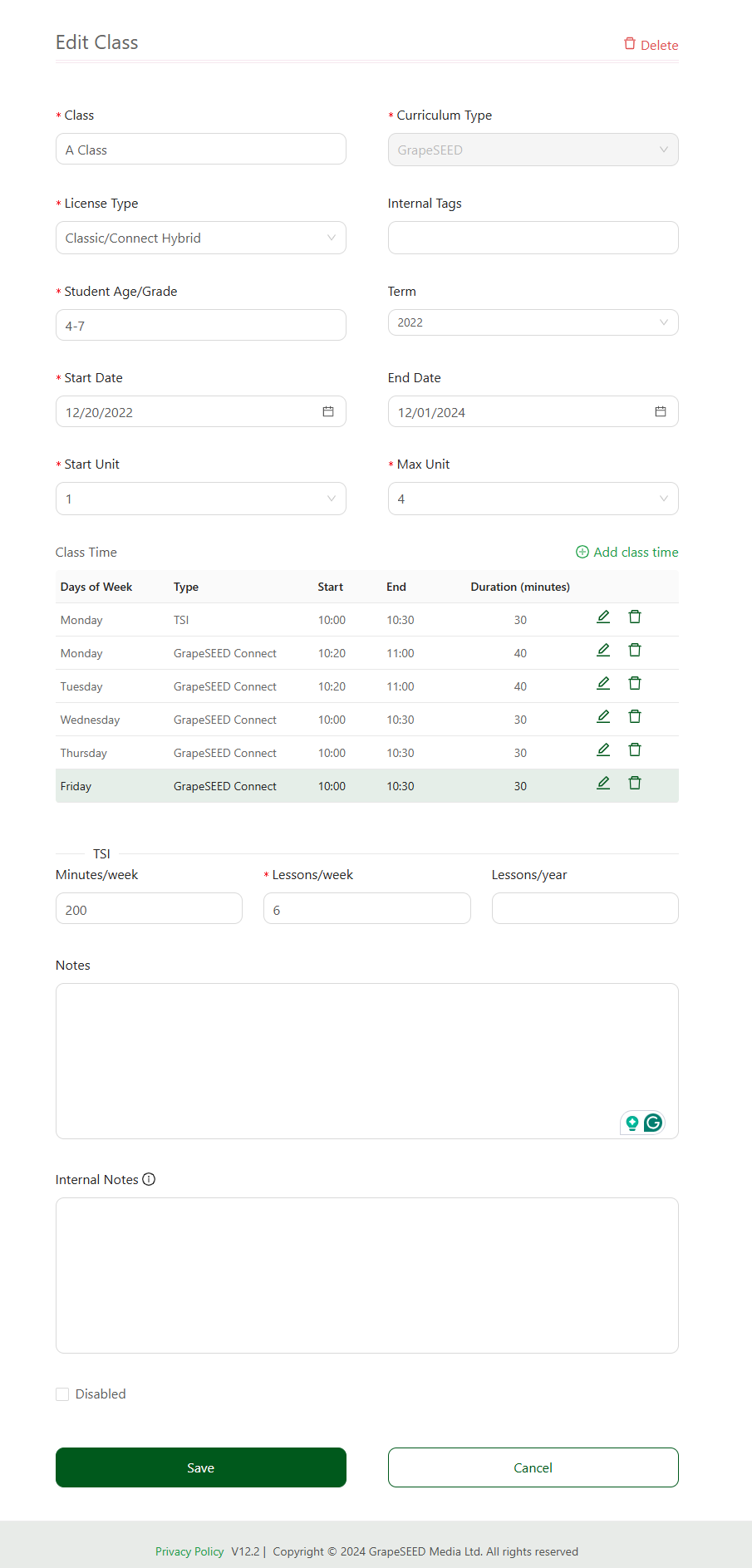
Task: Click into the Internal Tags field
Action: tap(533, 238)
